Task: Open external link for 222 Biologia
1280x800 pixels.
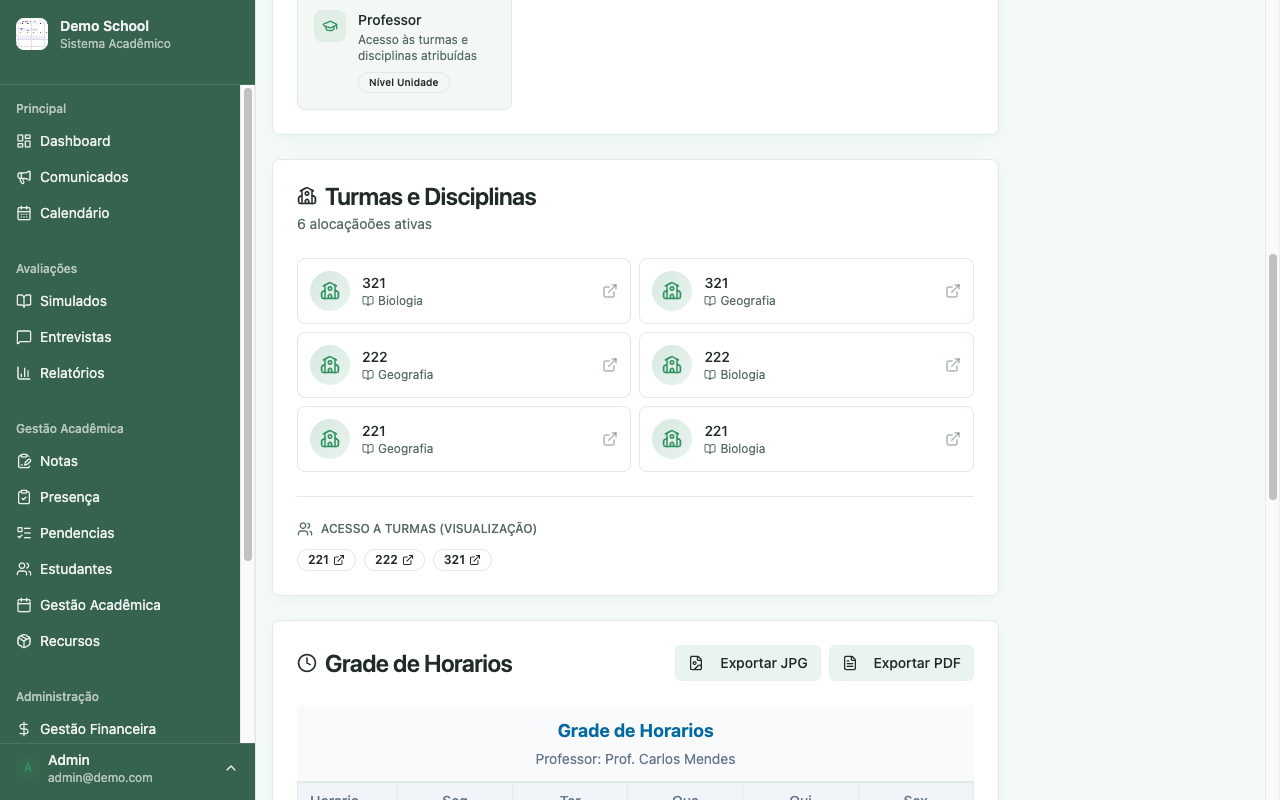Action: tap(953, 365)
